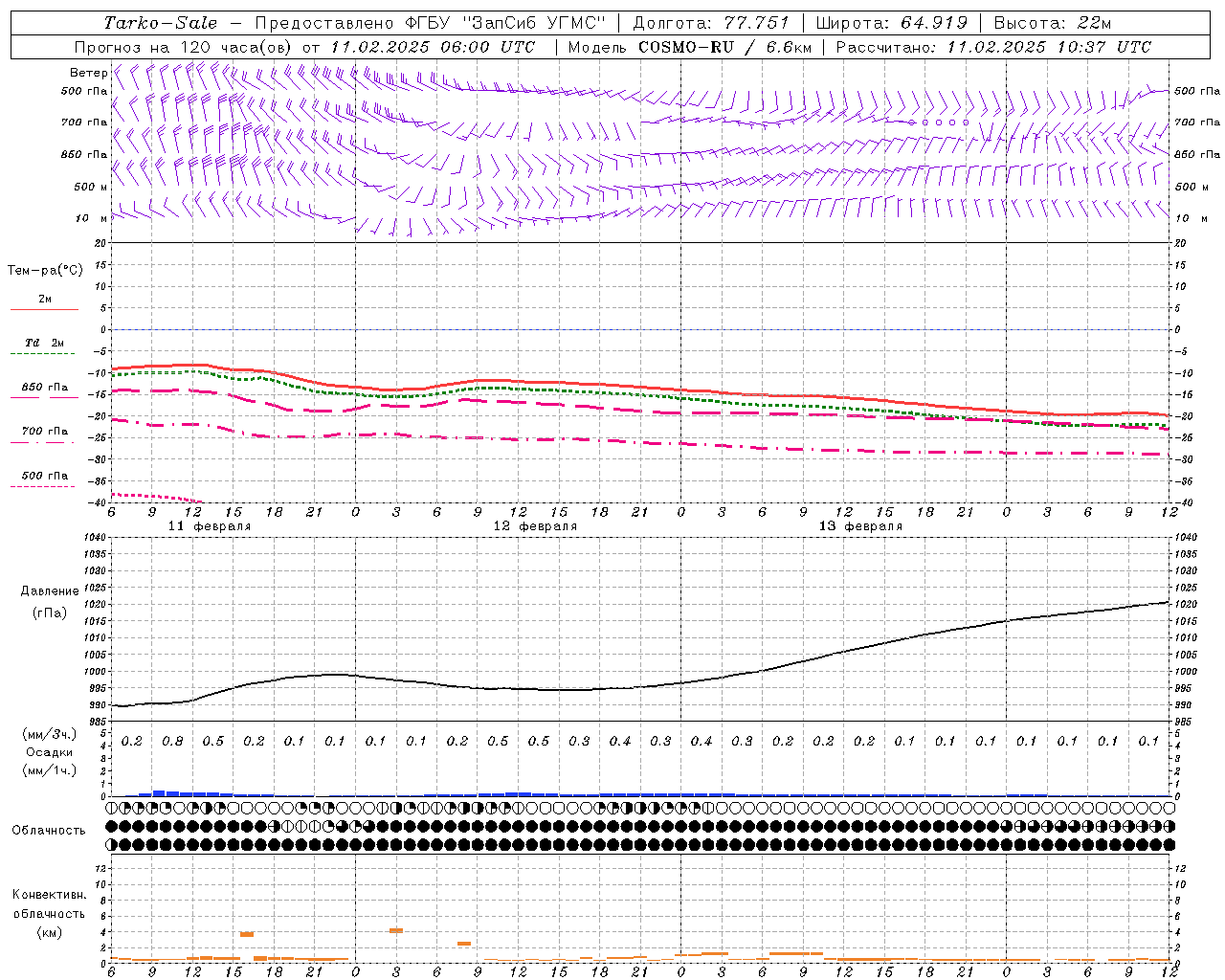Click the 850 гПа temperature legend line sample
This screenshot has height=980, width=1225.
[x=44, y=397]
